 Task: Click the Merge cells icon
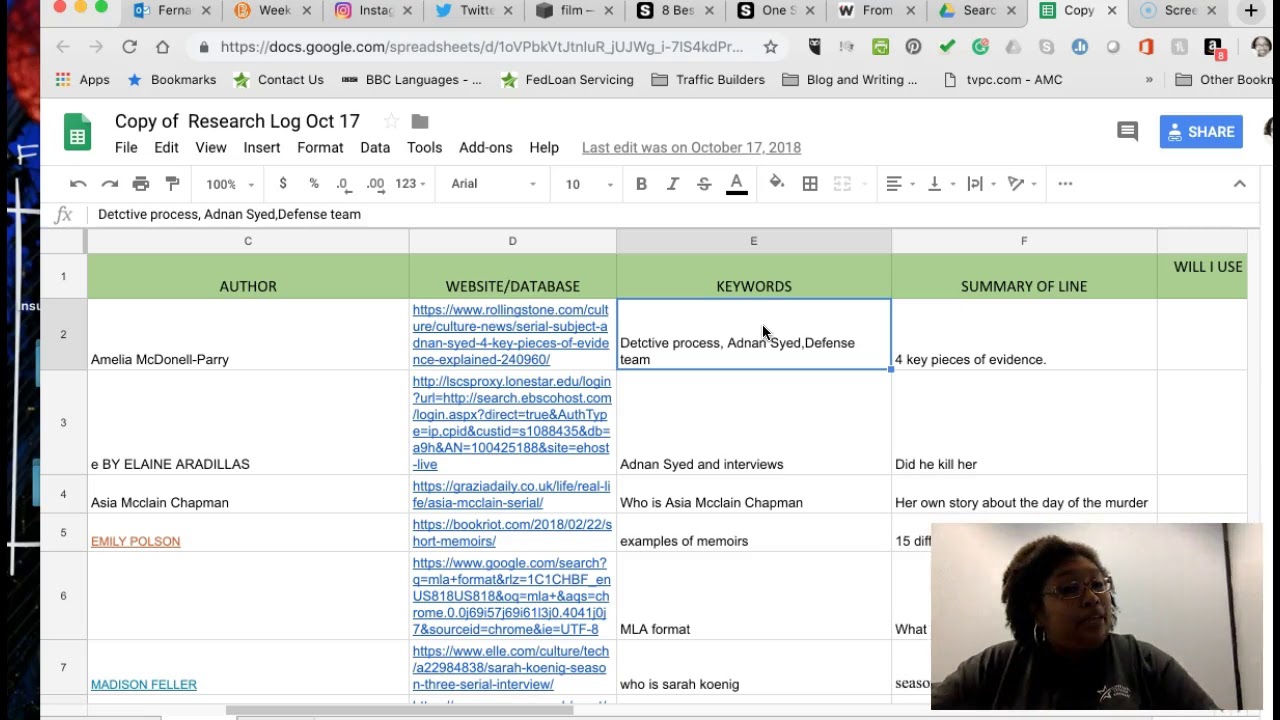coord(842,184)
